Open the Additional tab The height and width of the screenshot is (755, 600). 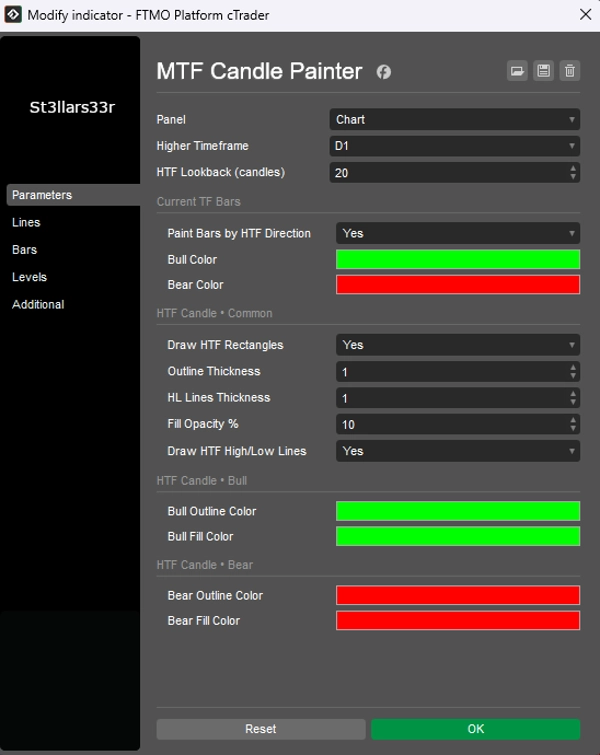tap(38, 304)
